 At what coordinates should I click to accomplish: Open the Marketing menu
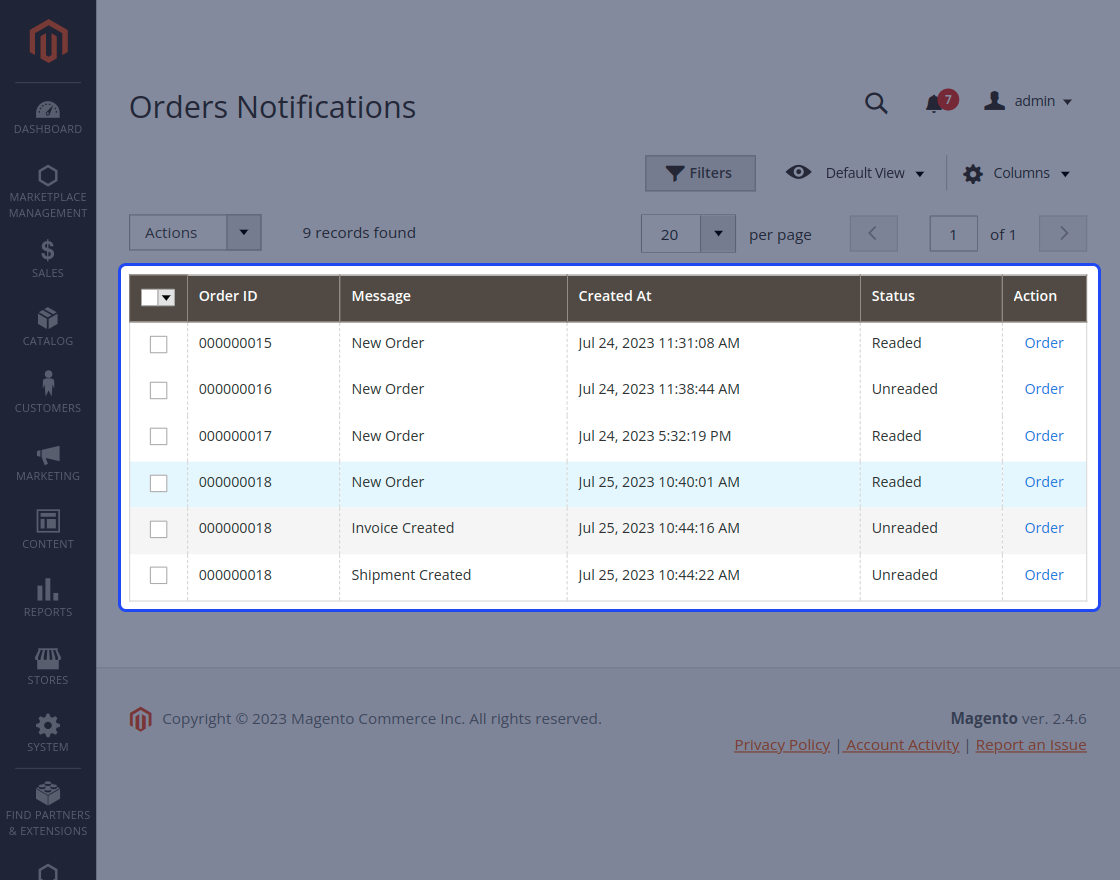[48, 462]
